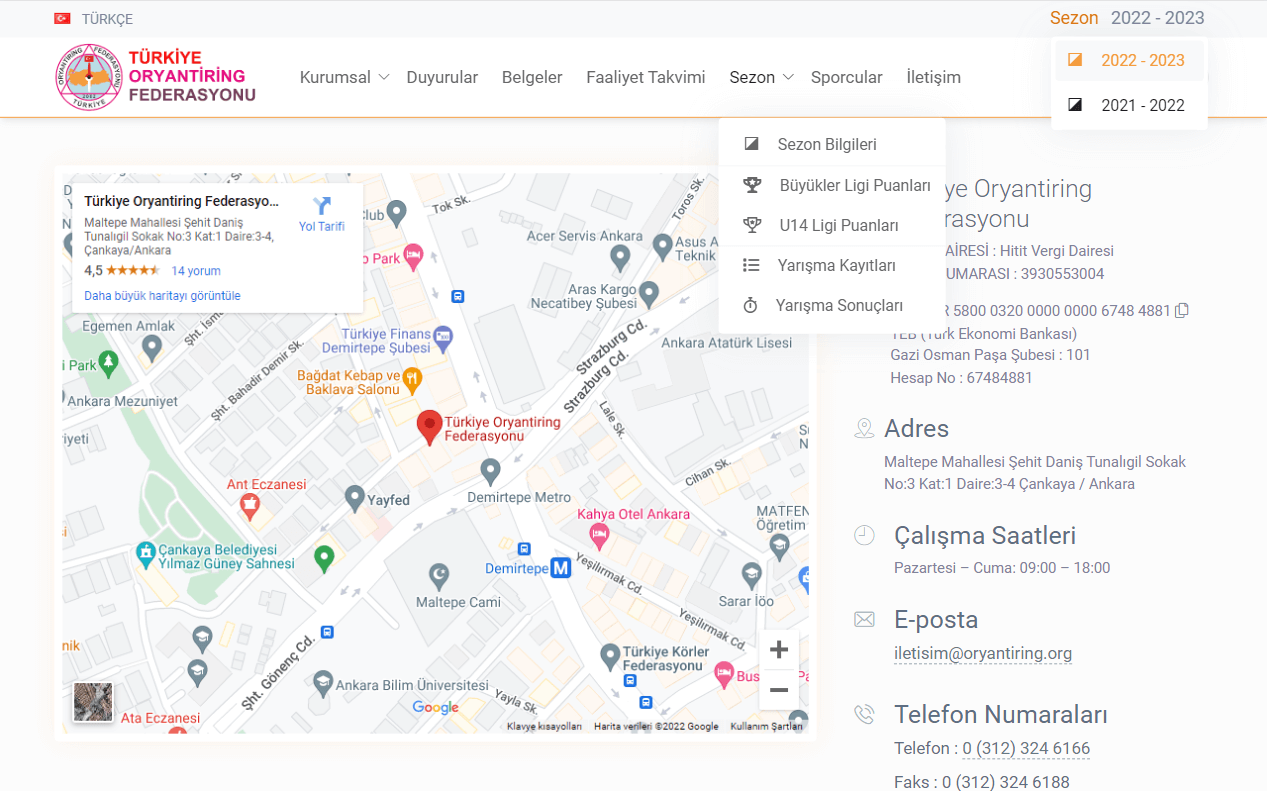Screen dimensions: 1267x791
Task: Click the Acer Servis Ankara marker
Action: click(x=620, y=258)
